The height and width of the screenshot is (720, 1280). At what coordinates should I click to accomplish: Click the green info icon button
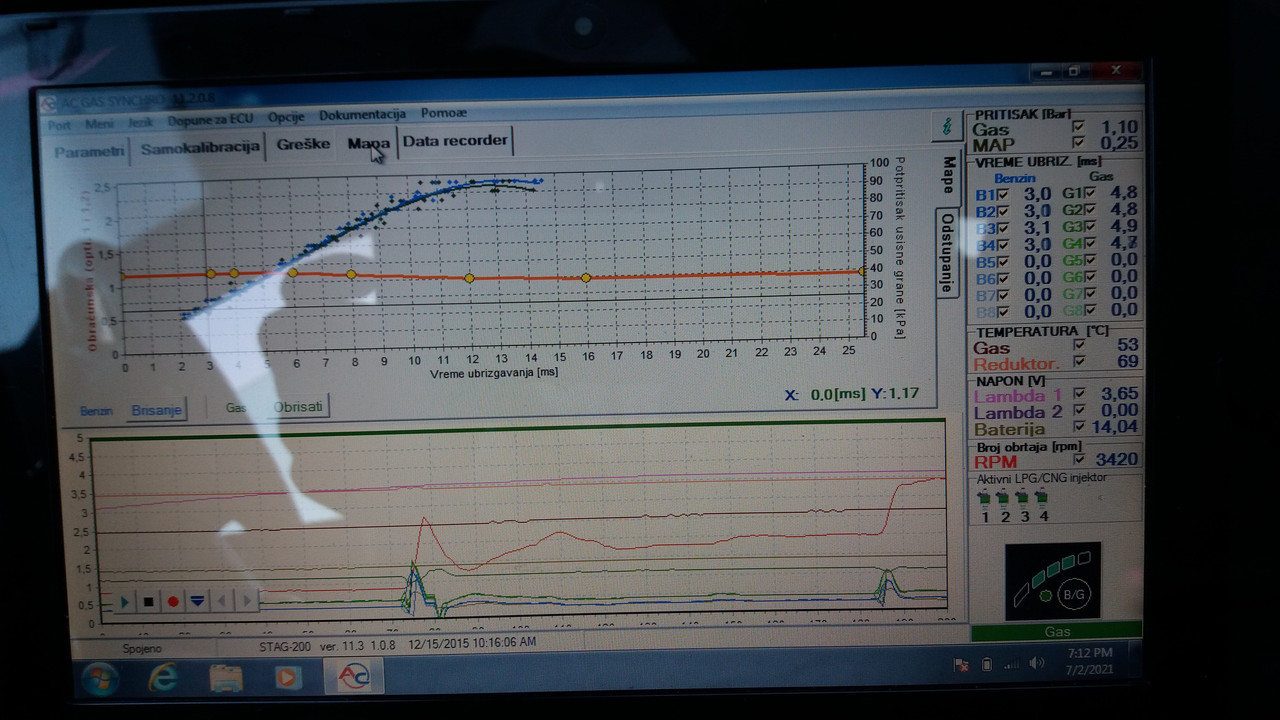tap(945, 126)
